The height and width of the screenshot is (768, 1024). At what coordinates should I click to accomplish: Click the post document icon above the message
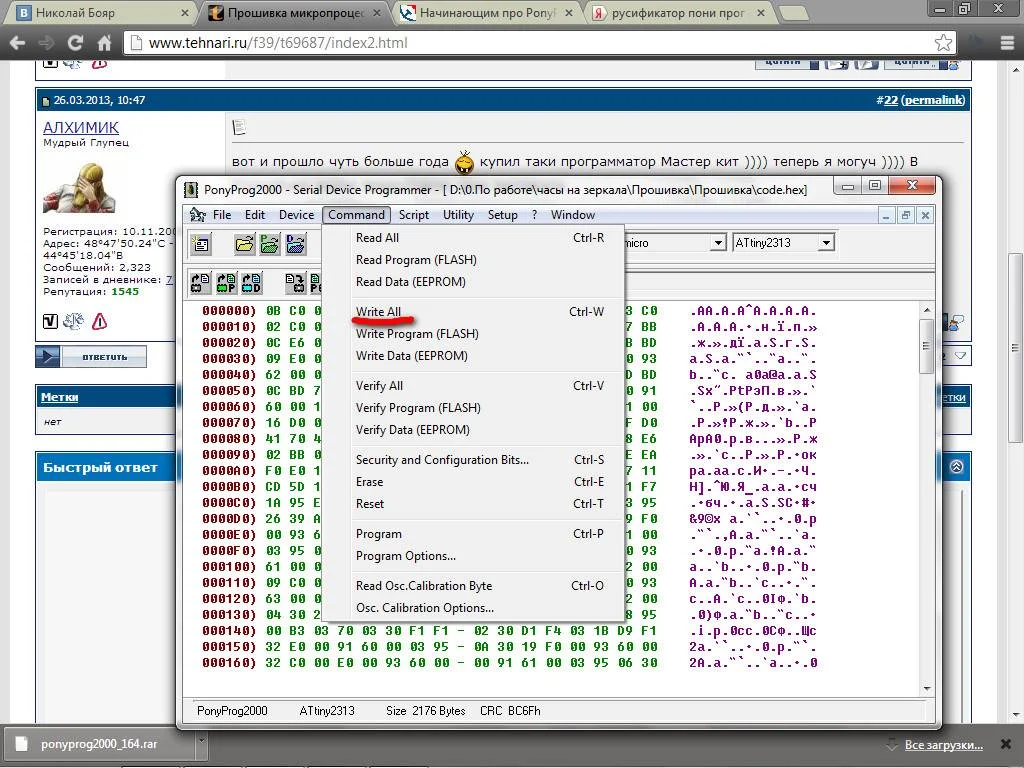pyautogui.click(x=239, y=127)
